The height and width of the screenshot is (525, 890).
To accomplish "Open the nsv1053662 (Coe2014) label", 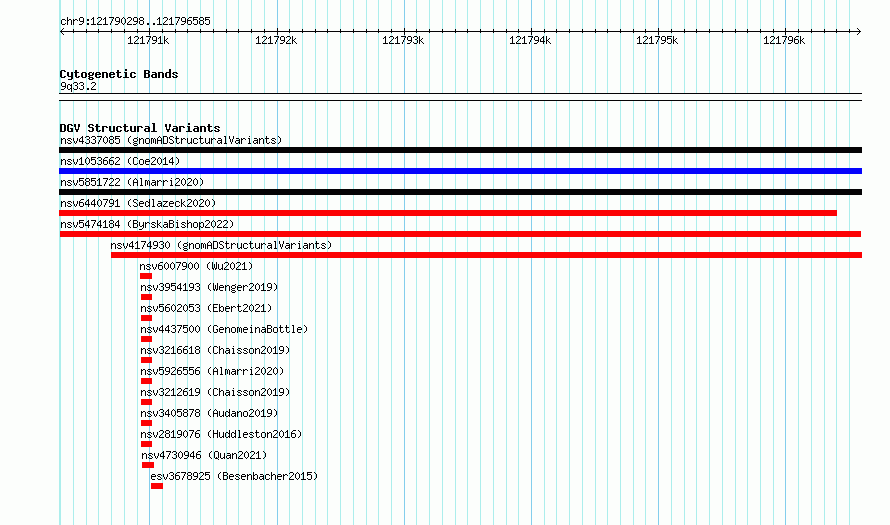I will 120,161.
